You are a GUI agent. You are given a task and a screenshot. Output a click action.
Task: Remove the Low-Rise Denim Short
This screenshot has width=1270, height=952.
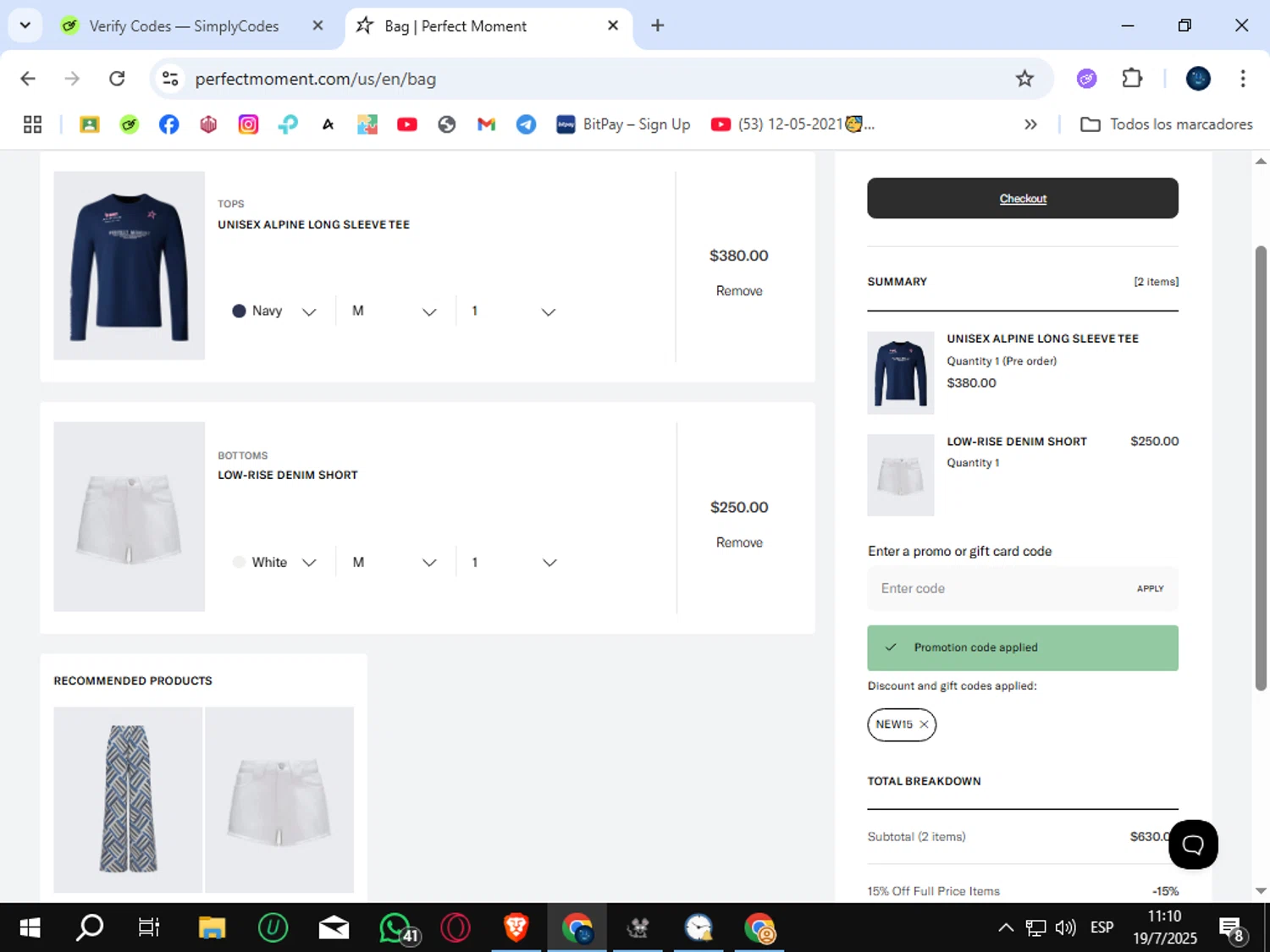point(739,542)
